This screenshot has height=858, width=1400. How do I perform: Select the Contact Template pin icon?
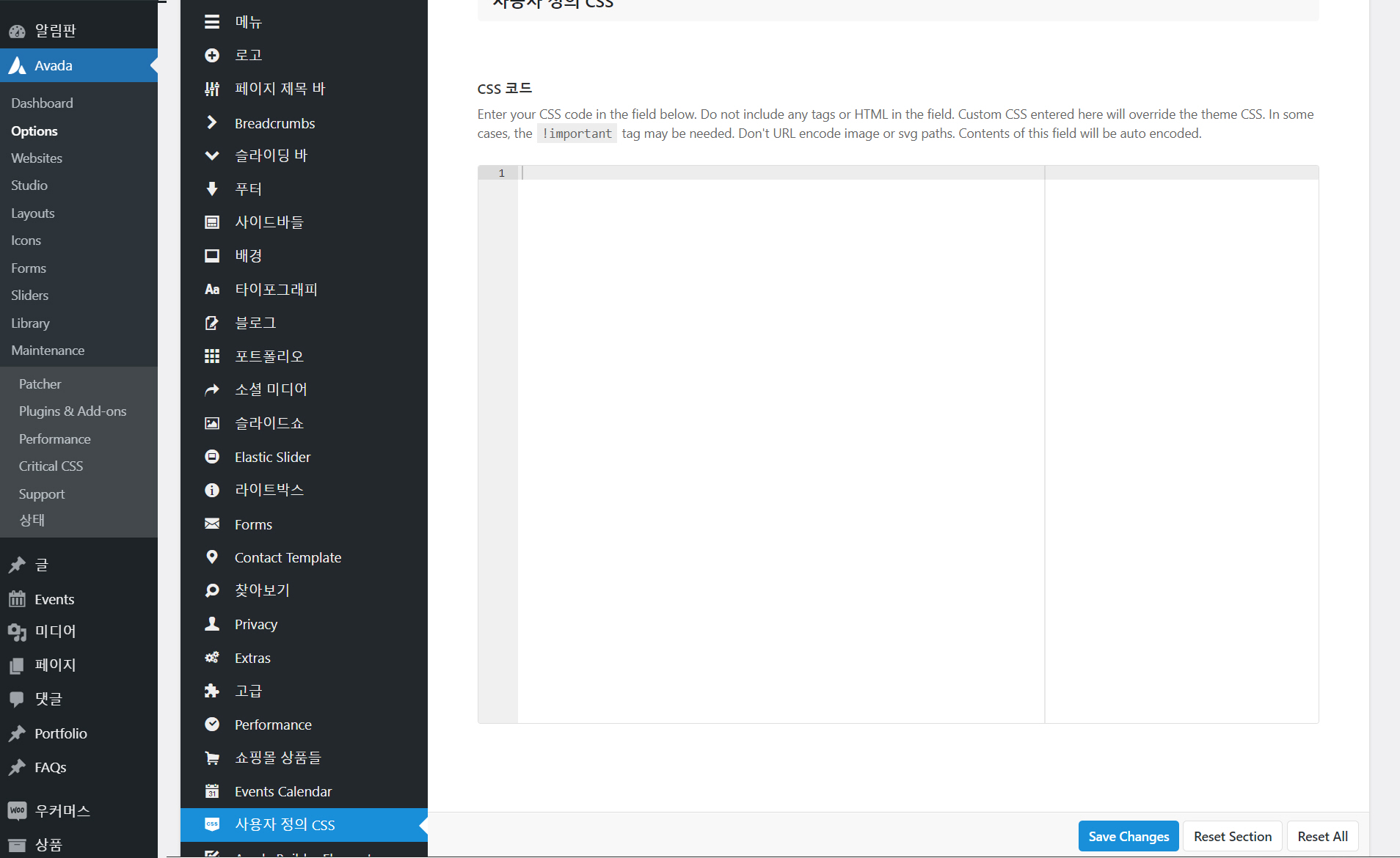pyautogui.click(x=212, y=557)
